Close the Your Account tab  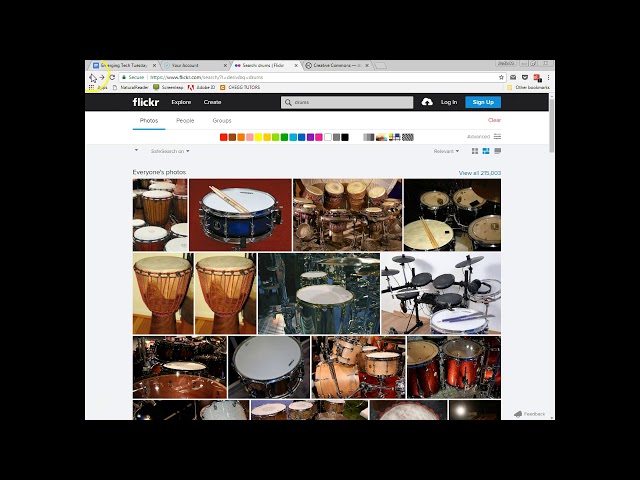225,65
